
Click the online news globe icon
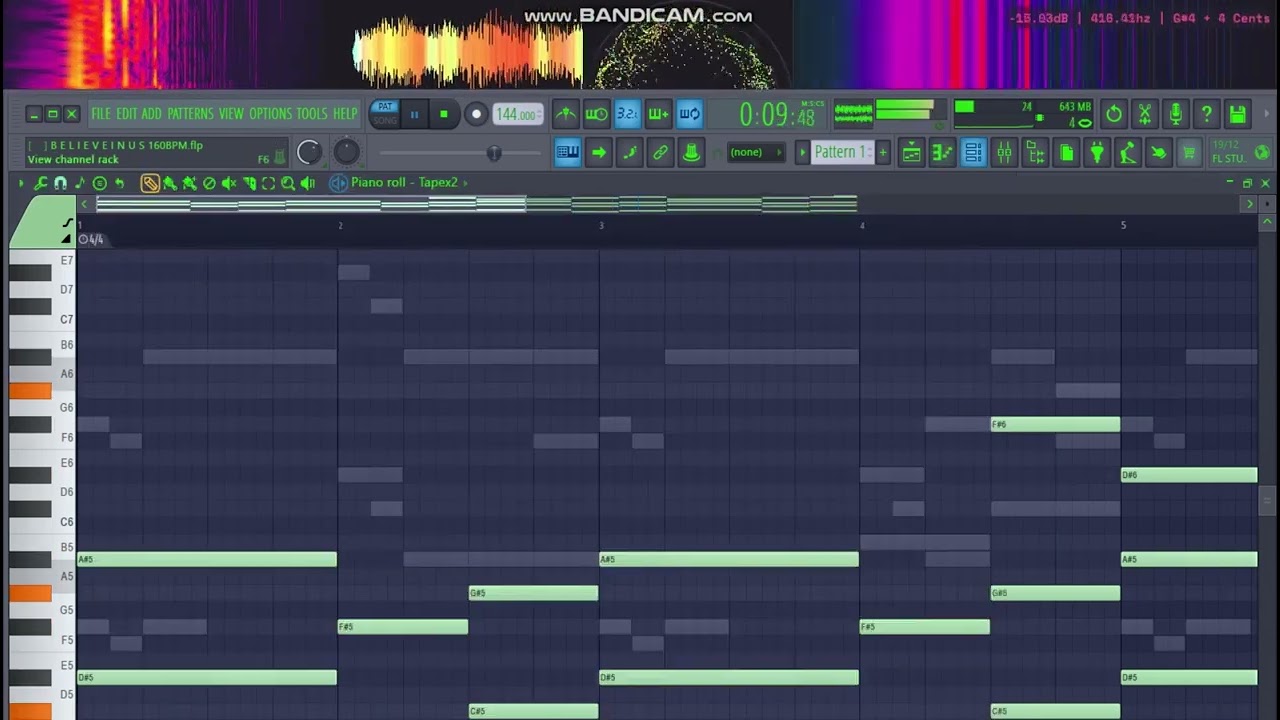pyautogui.click(x=1262, y=153)
